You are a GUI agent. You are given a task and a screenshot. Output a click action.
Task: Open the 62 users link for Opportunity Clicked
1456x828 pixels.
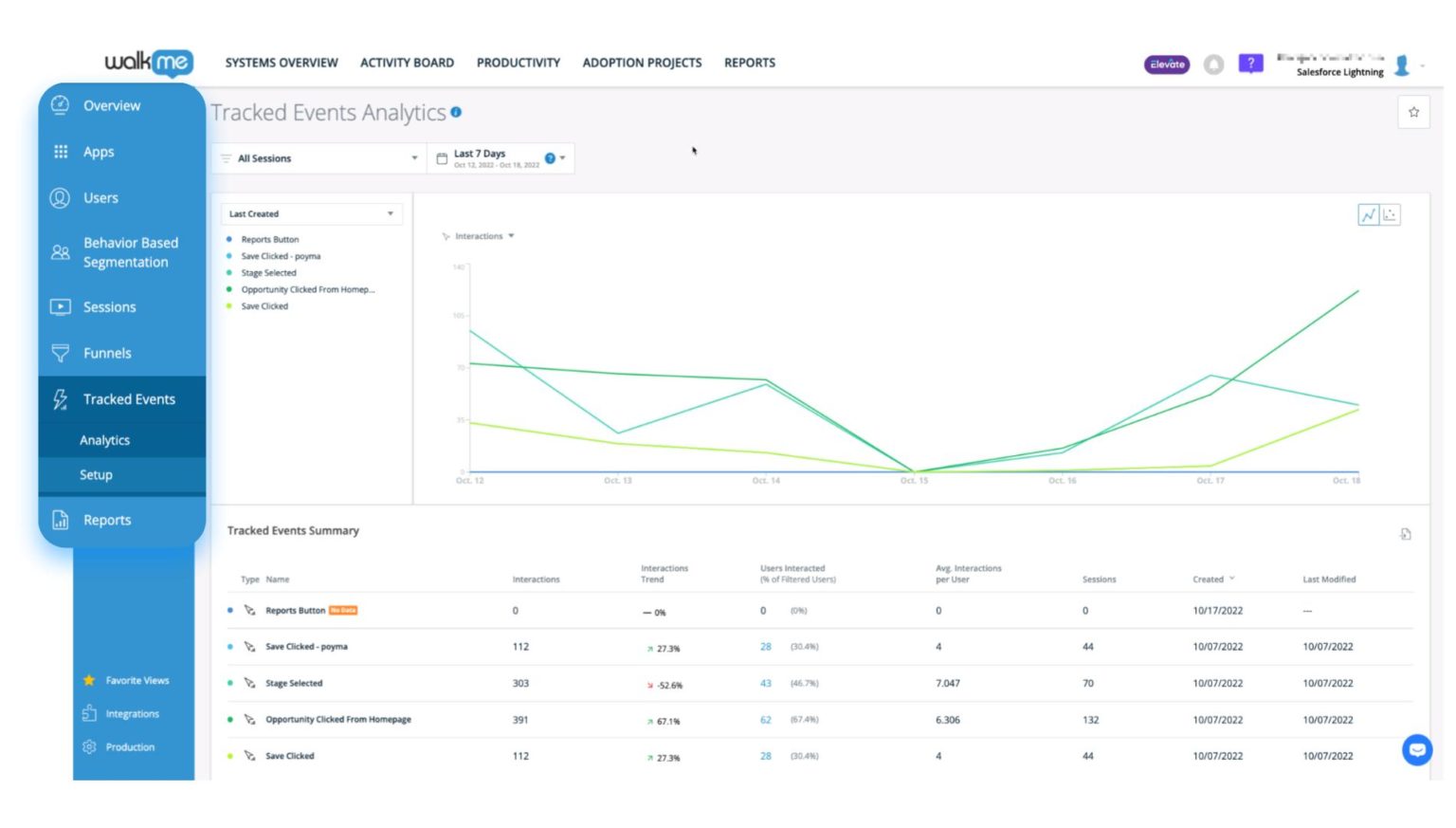point(764,719)
